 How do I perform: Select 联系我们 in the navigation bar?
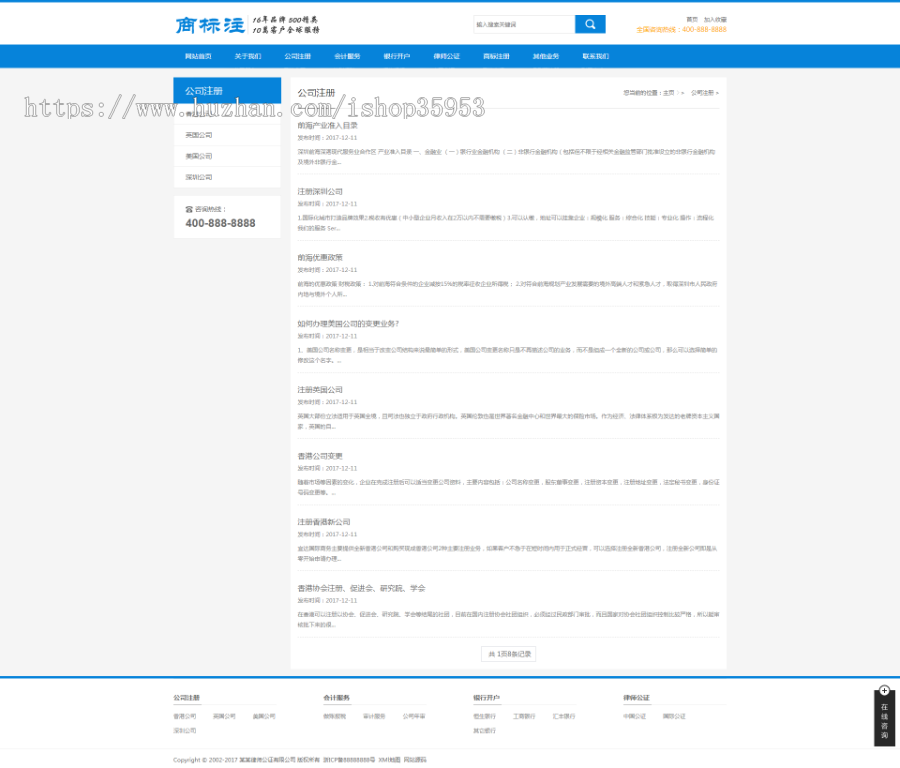pyautogui.click(x=595, y=57)
